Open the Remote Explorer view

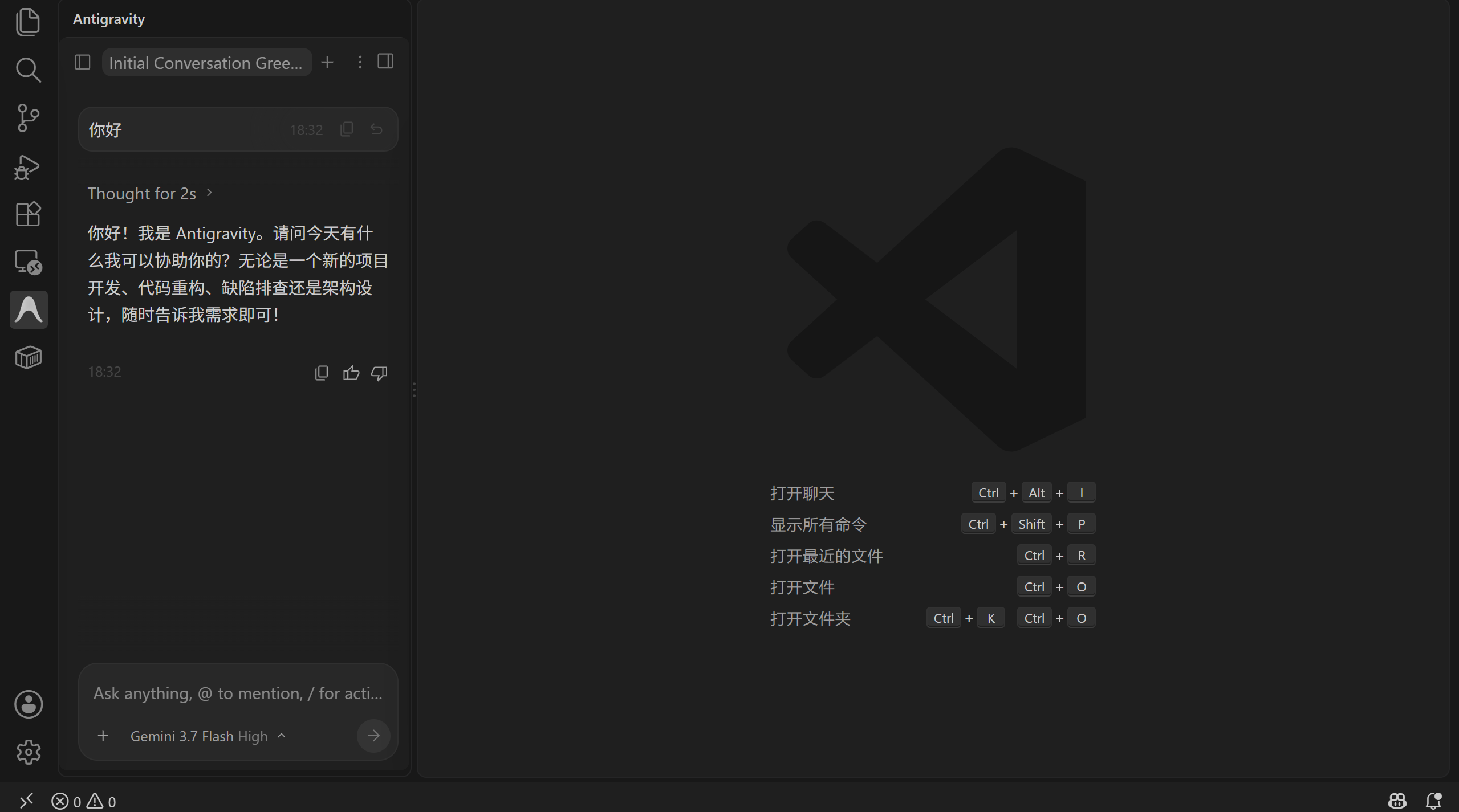tap(28, 262)
